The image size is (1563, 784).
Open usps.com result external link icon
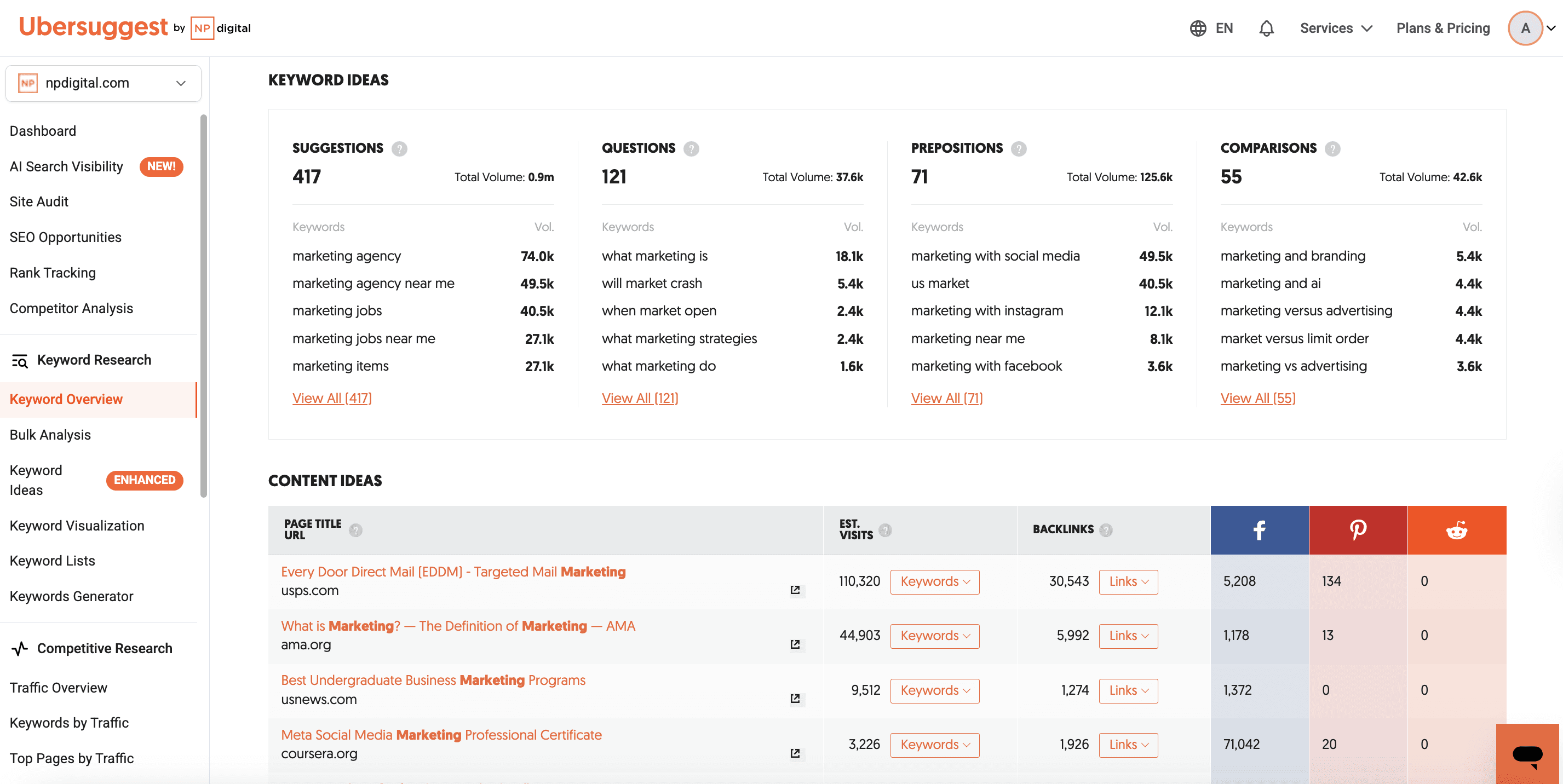coord(795,590)
